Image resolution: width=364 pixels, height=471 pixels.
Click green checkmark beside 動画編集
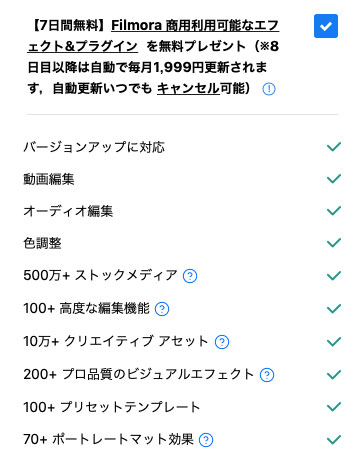pyautogui.click(x=334, y=179)
